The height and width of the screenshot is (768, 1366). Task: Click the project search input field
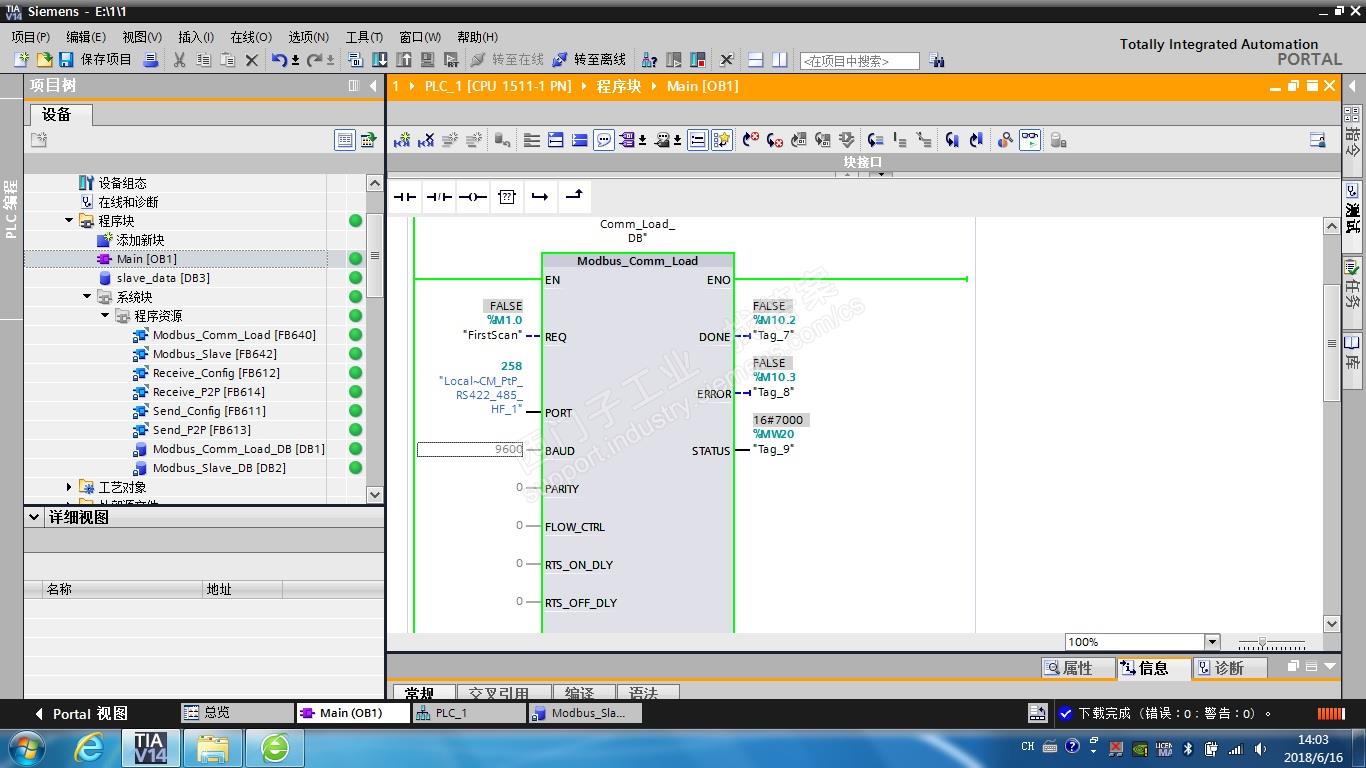click(859, 61)
